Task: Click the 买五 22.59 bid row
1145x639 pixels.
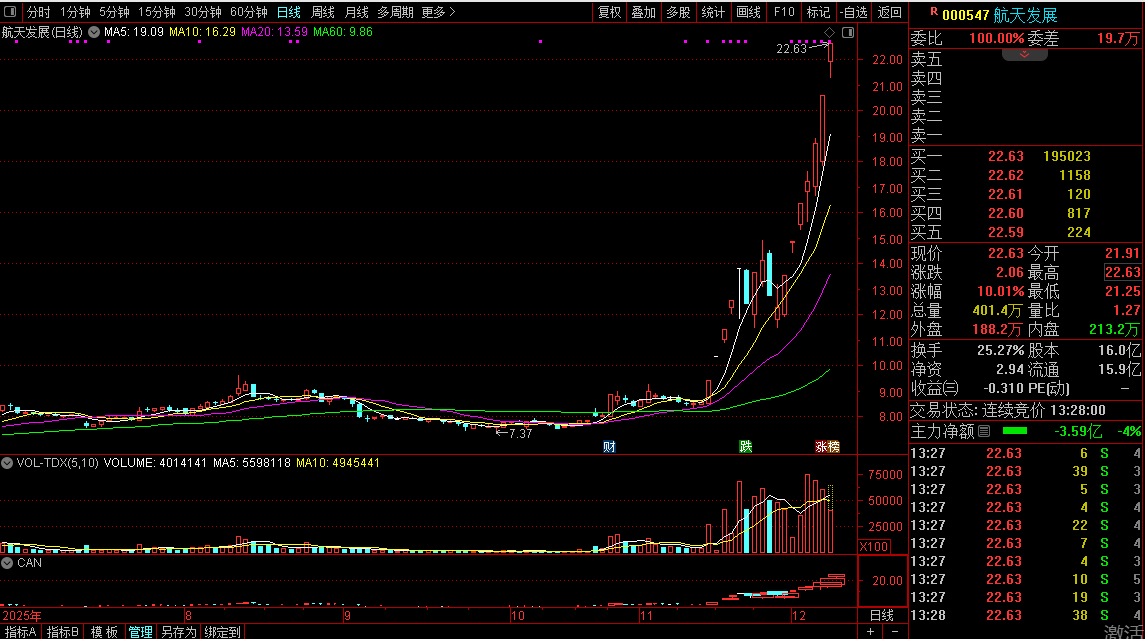Action: [x=1026, y=232]
